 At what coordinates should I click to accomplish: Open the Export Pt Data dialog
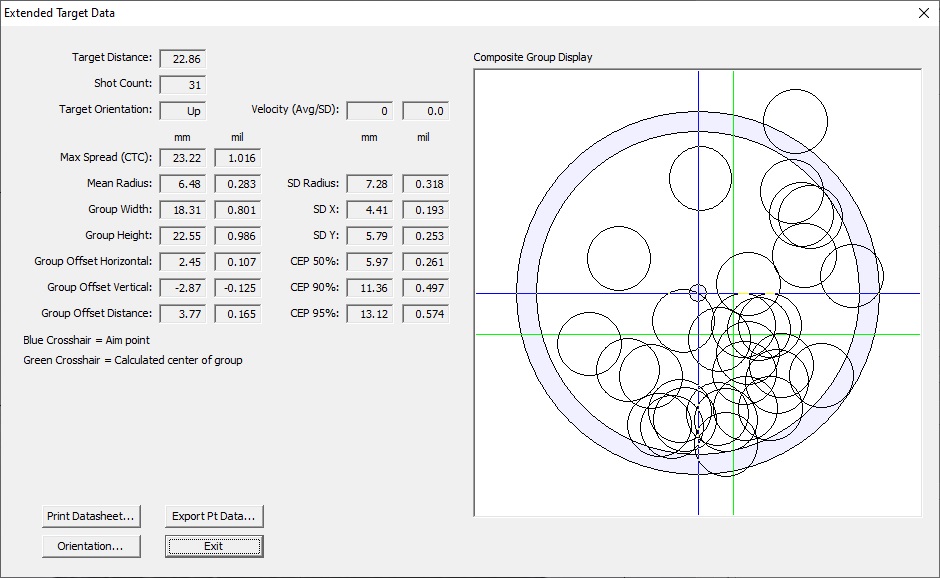(214, 516)
